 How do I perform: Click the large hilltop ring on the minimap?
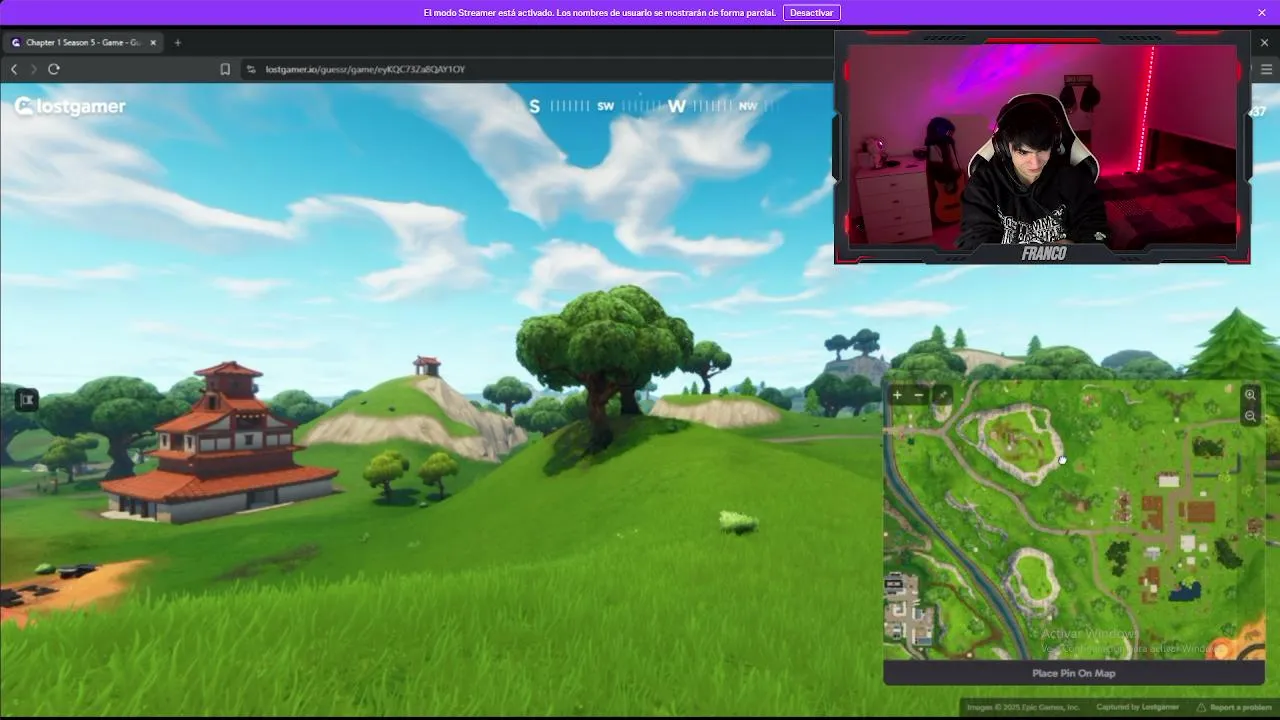(1011, 442)
